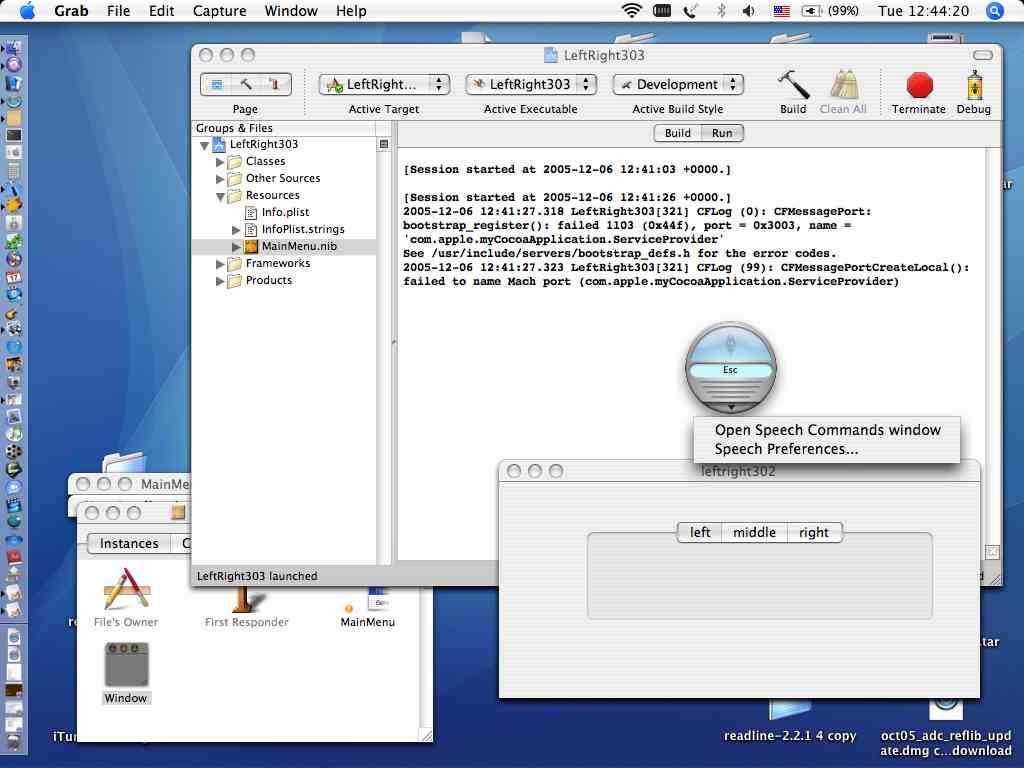Expand the Products folder
Screen dimensions: 1024x768
220,280
